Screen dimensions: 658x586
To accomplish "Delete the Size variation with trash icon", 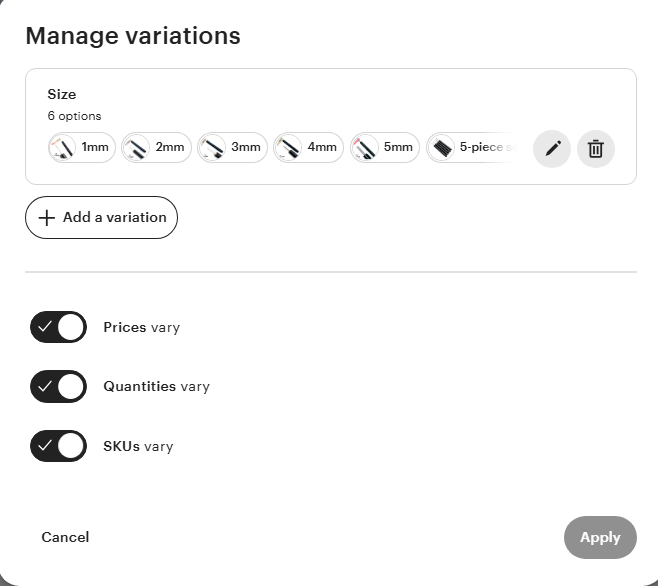I will pyautogui.click(x=596, y=149).
